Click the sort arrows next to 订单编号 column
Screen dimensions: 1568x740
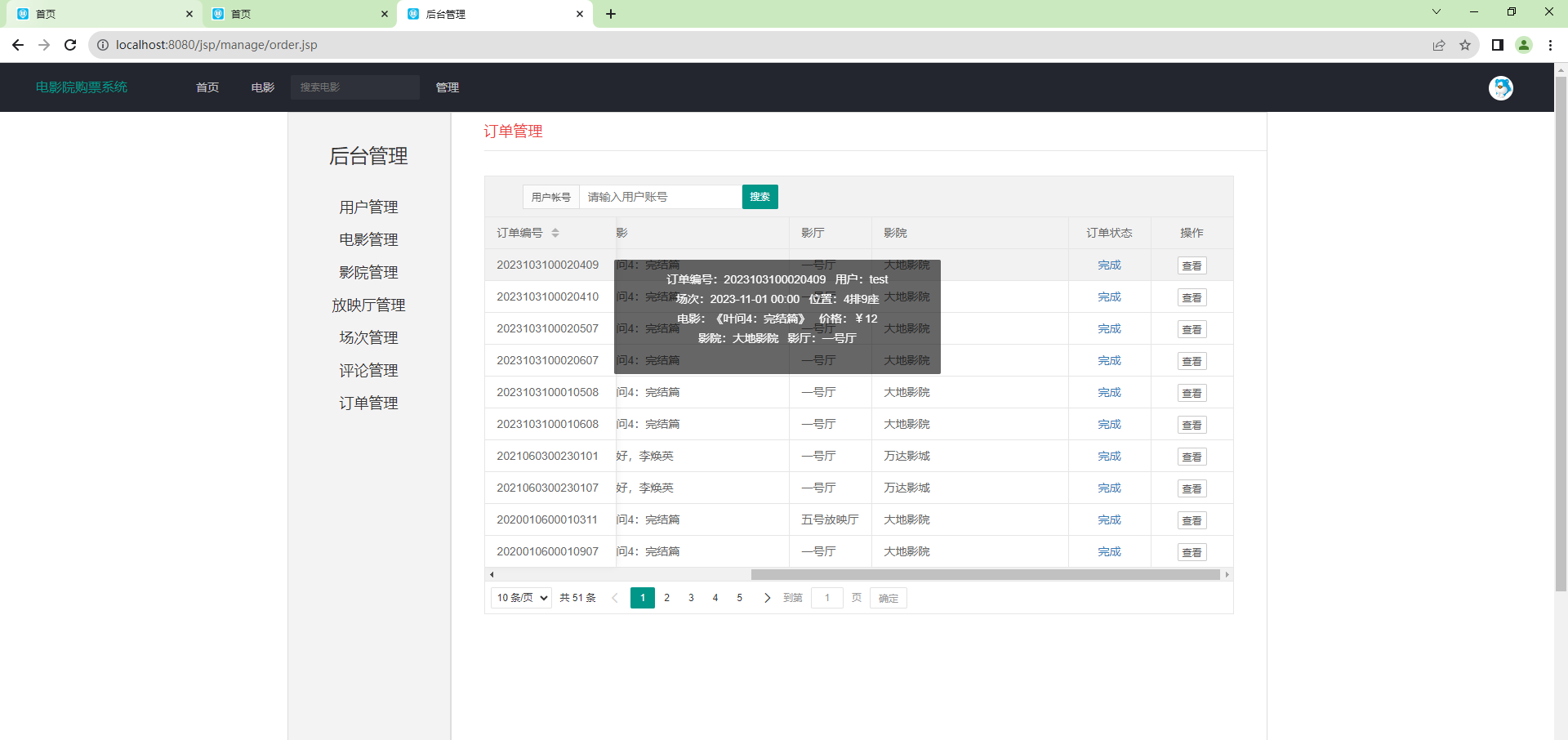pyautogui.click(x=555, y=233)
